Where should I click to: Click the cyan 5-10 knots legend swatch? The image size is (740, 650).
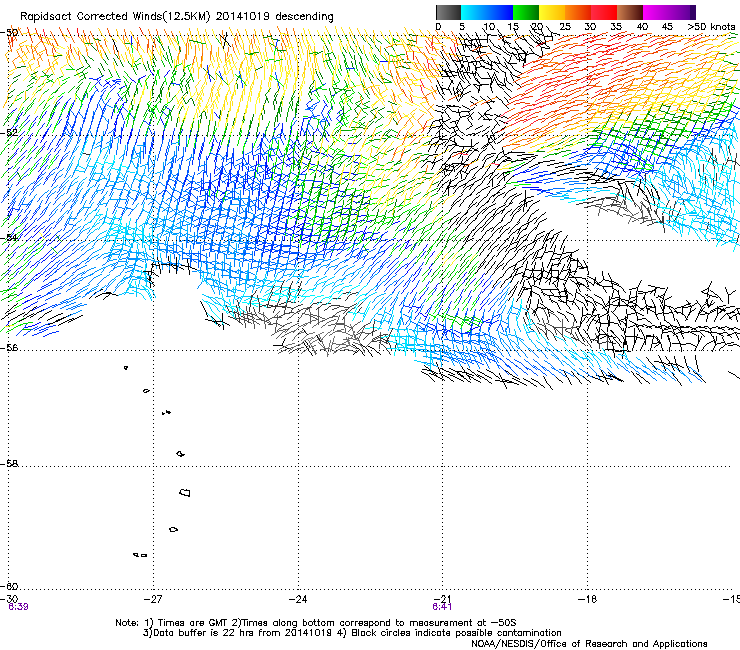(x=474, y=12)
